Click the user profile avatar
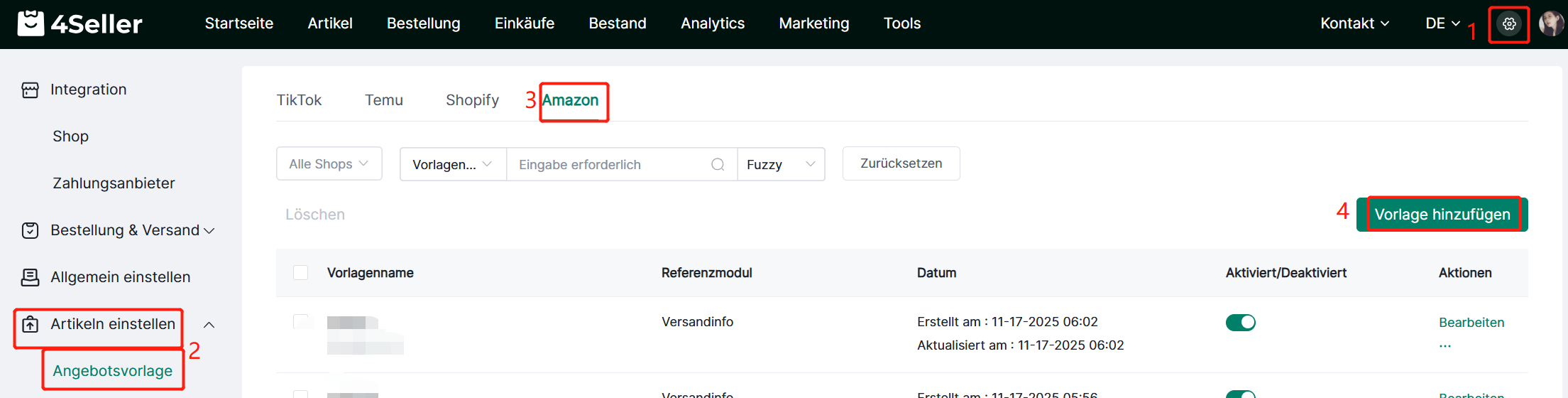This screenshot has width=1568, height=398. click(x=1550, y=23)
